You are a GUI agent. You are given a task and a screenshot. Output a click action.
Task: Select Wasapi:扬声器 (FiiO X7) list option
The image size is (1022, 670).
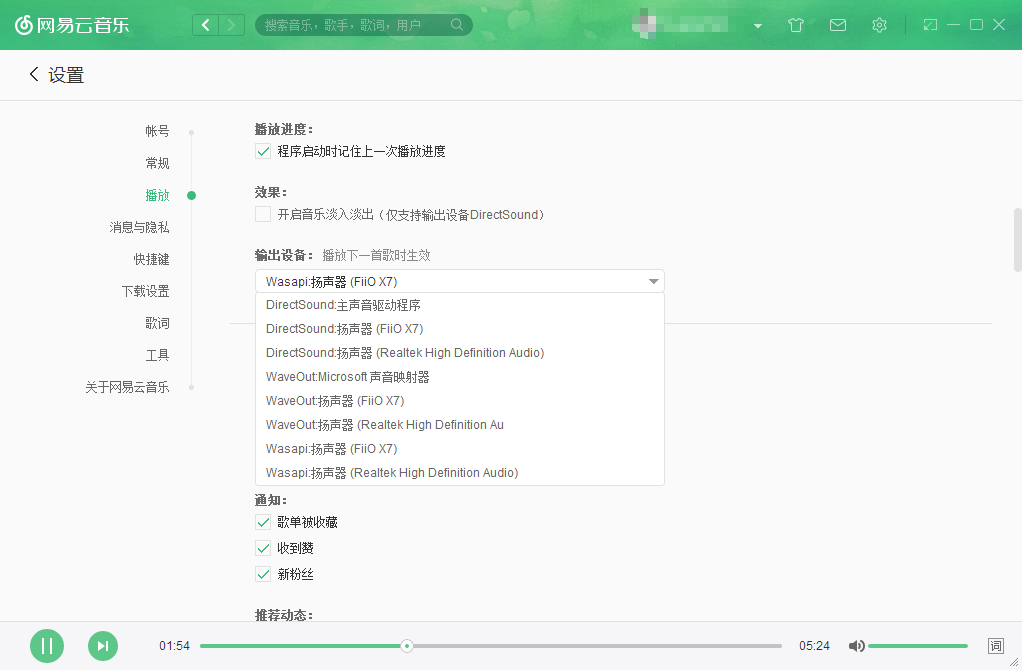tap(460, 448)
